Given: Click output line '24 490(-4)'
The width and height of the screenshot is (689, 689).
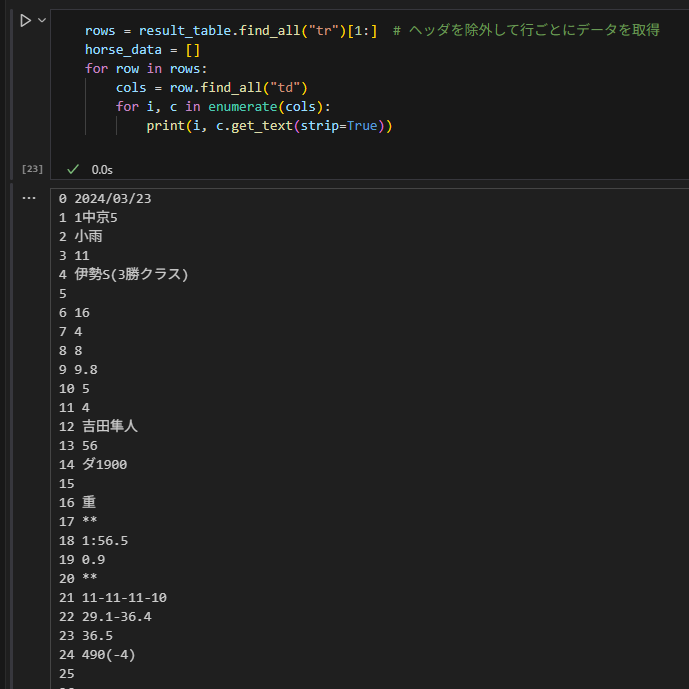Looking at the screenshot, I should pyautogui.click(x=97, y=654).
